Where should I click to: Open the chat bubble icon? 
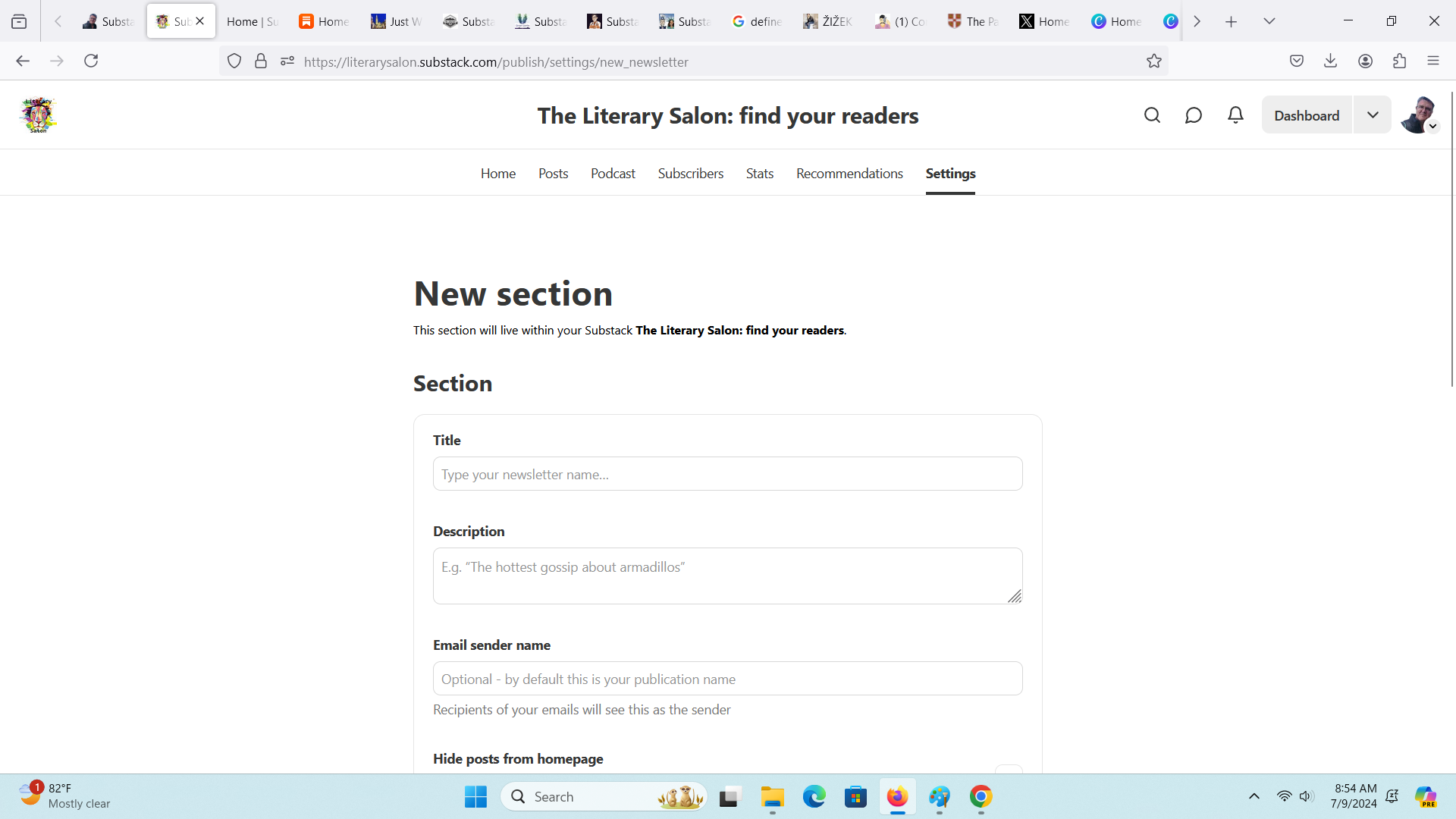[1193, 115]
